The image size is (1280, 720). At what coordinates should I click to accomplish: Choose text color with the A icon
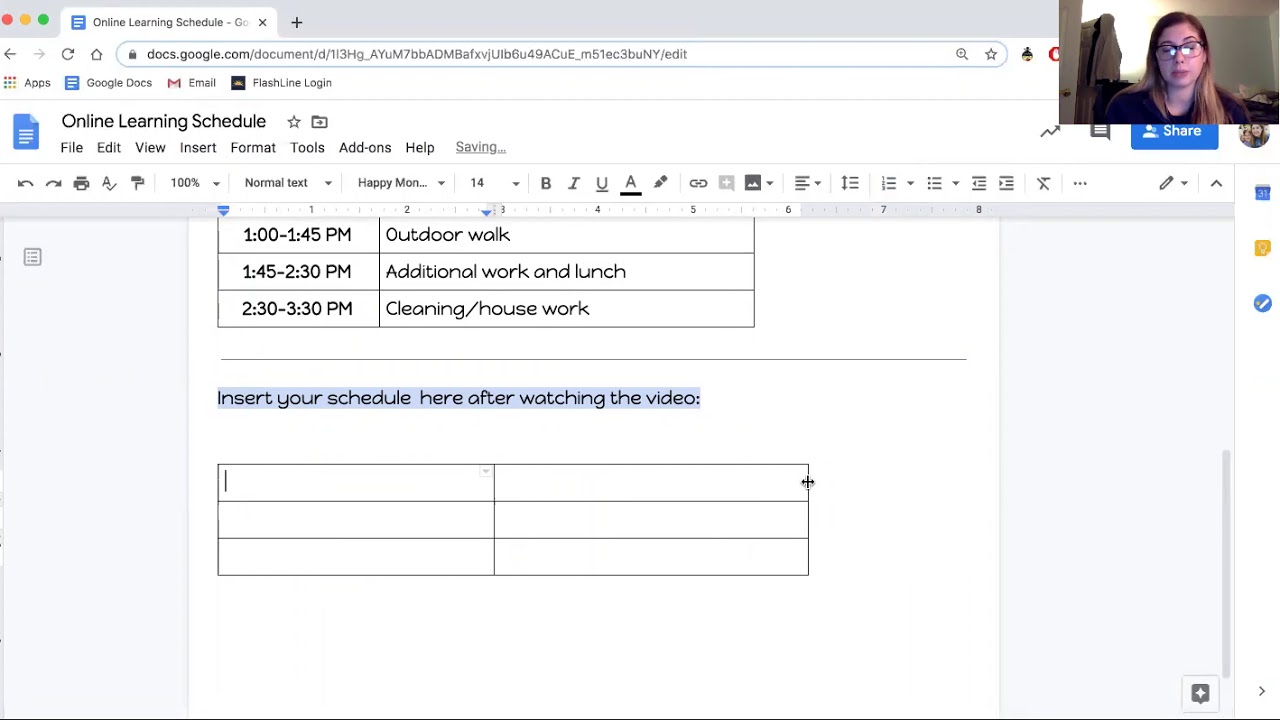click(631, 183)
